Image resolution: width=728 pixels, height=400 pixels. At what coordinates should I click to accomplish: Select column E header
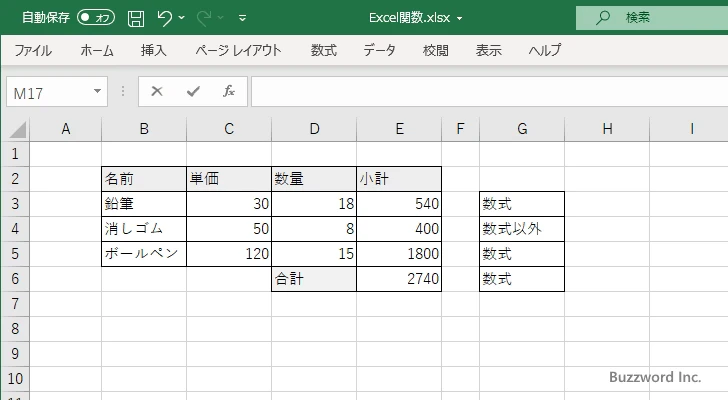399,129
